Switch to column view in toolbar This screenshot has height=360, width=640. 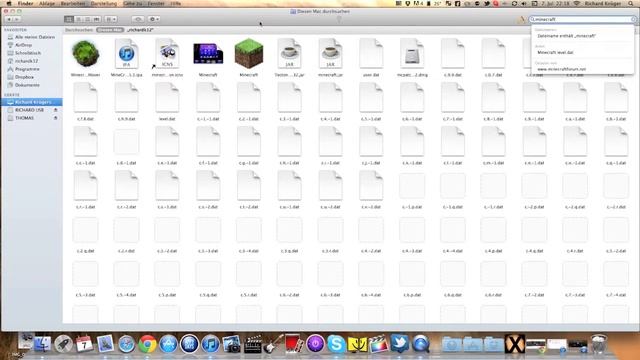[87, 19]
